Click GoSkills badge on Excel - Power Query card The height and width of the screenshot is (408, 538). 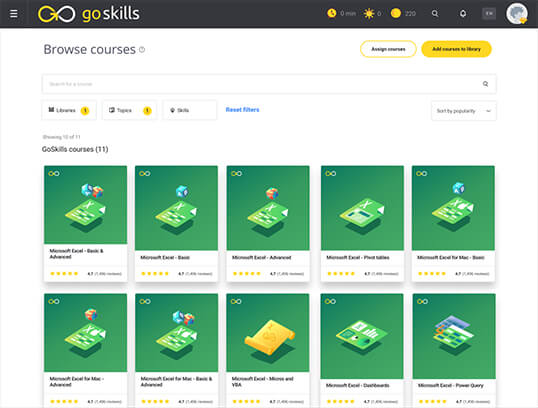tap(422, 301)
